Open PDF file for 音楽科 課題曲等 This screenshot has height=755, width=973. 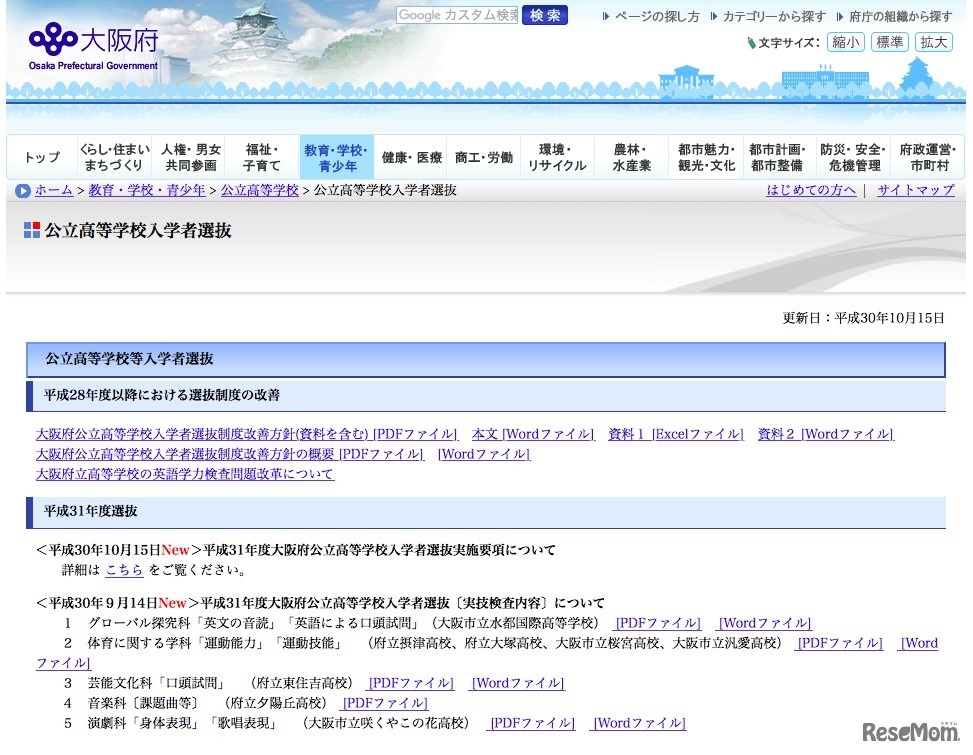pos(384,703)
